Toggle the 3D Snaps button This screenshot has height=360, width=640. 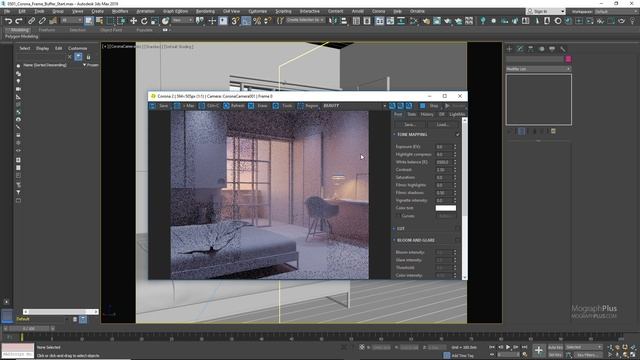click(x=235, y=21)
